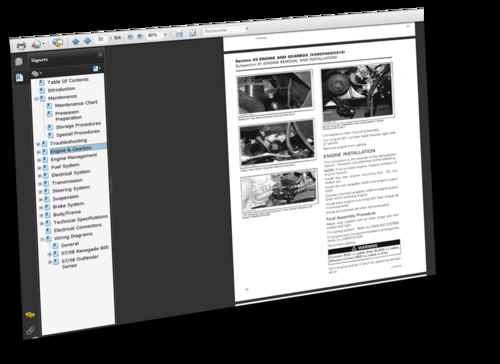
Task: Open the Suspension bookmark
Action: (x=66, y=198)
